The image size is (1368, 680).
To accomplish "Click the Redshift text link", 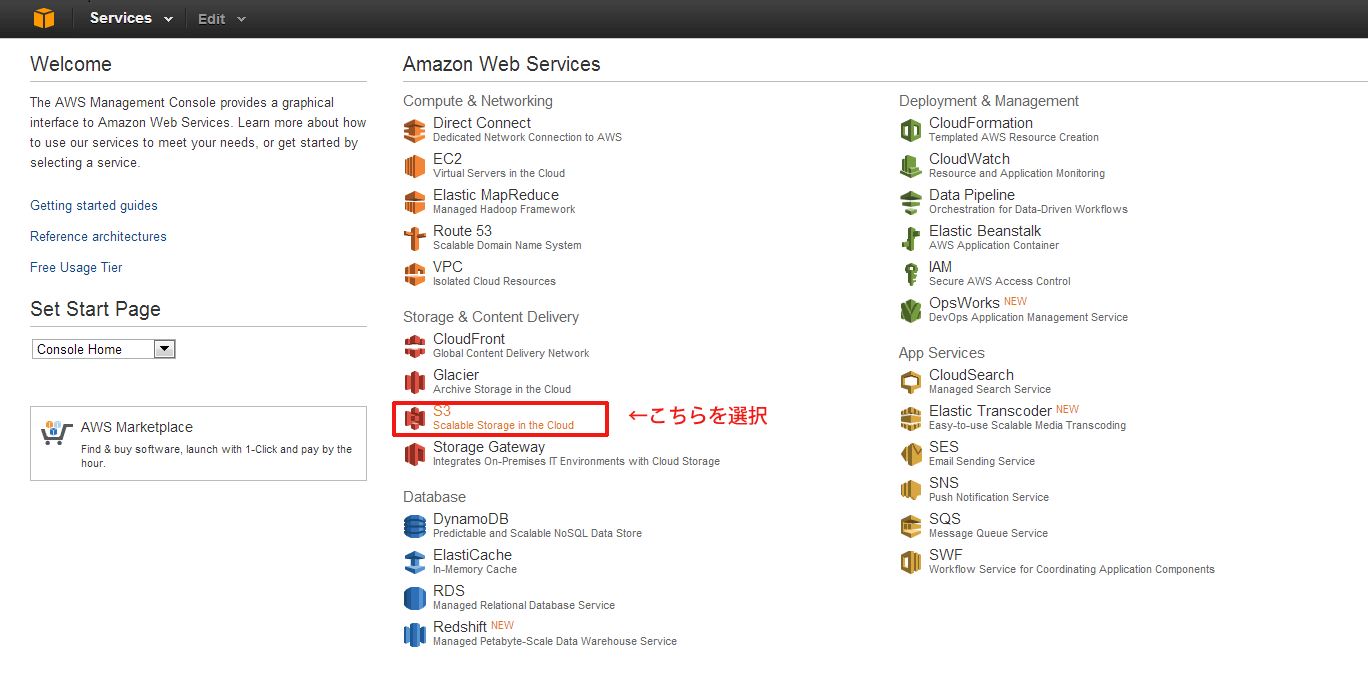I will (460, 627).
